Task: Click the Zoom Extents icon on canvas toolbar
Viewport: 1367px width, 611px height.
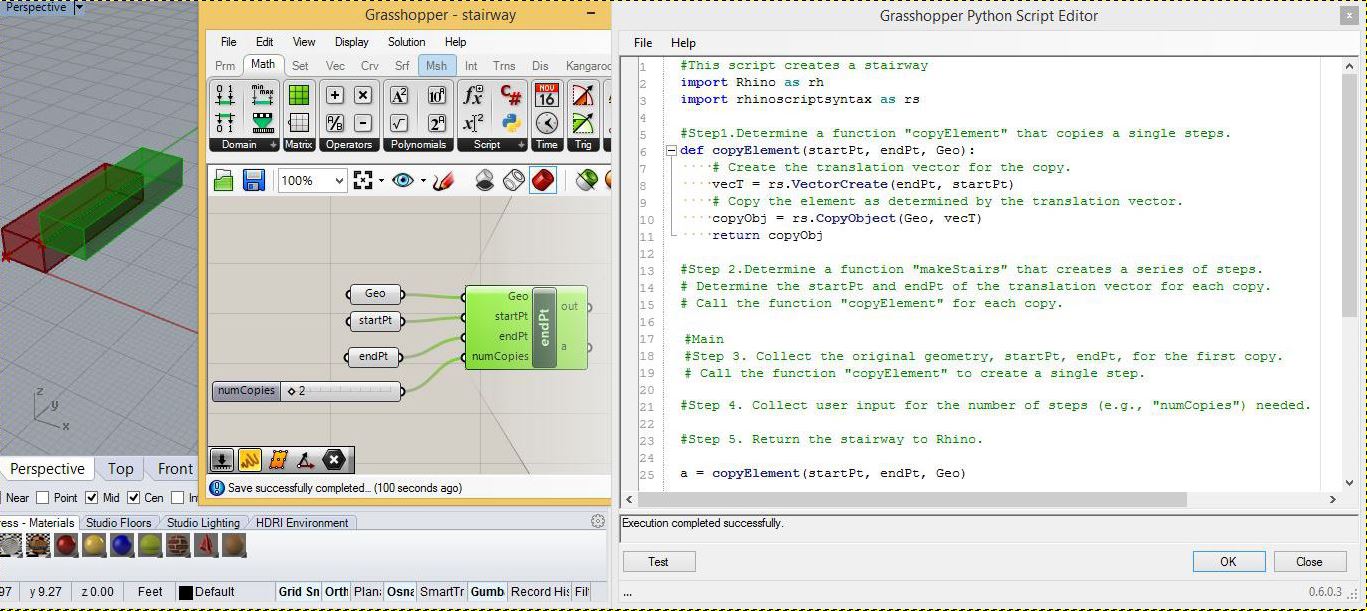Action: click(363, 181)
